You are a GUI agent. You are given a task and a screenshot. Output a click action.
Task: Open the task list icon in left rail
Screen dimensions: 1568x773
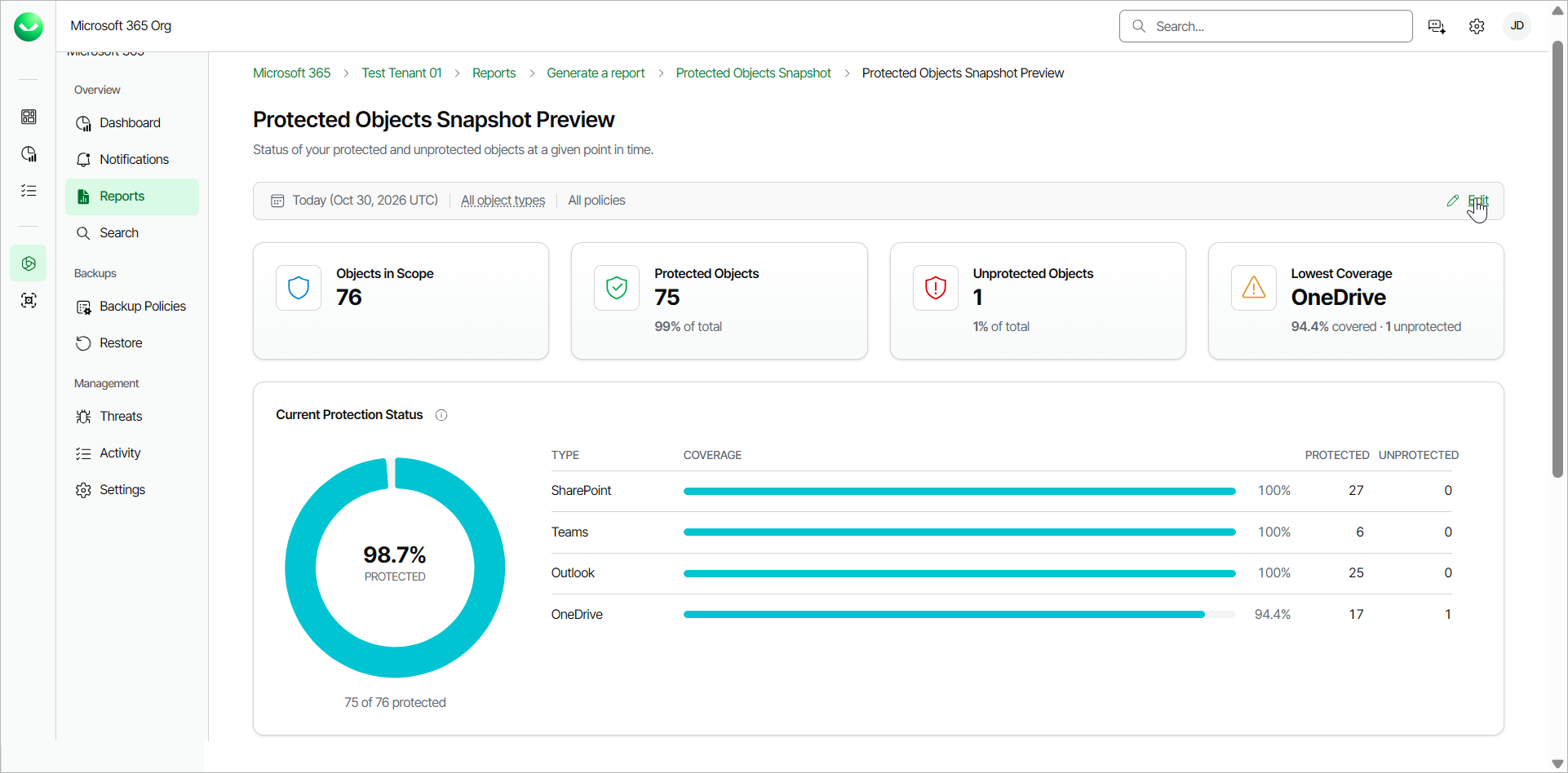(x=29, y=191)
